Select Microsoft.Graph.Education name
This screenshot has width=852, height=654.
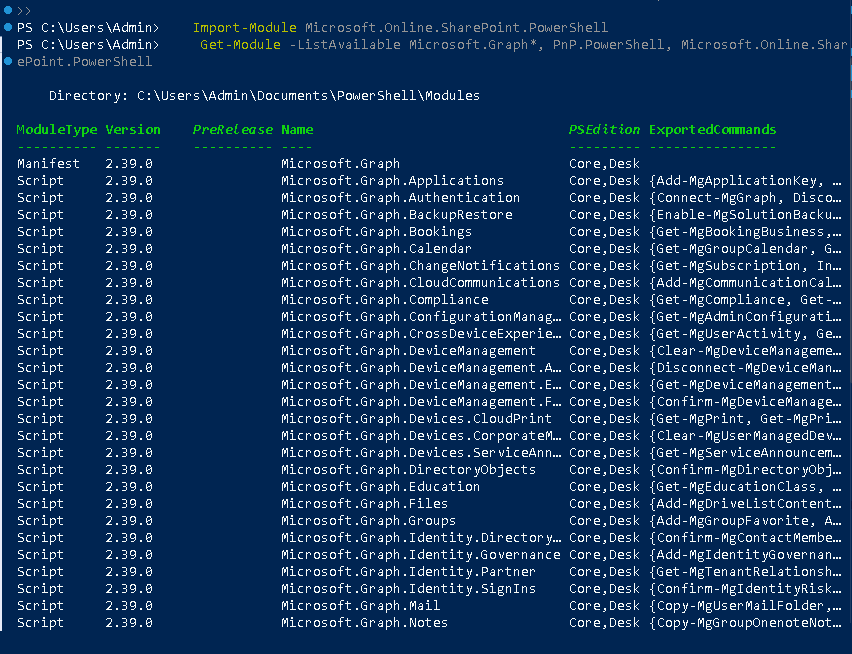pos(380,487)
